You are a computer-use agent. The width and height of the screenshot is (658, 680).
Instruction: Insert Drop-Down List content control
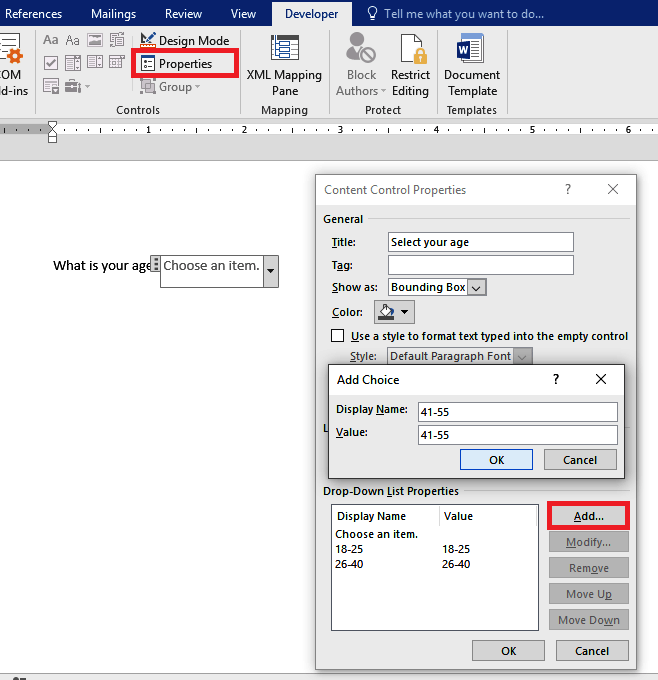95,63
